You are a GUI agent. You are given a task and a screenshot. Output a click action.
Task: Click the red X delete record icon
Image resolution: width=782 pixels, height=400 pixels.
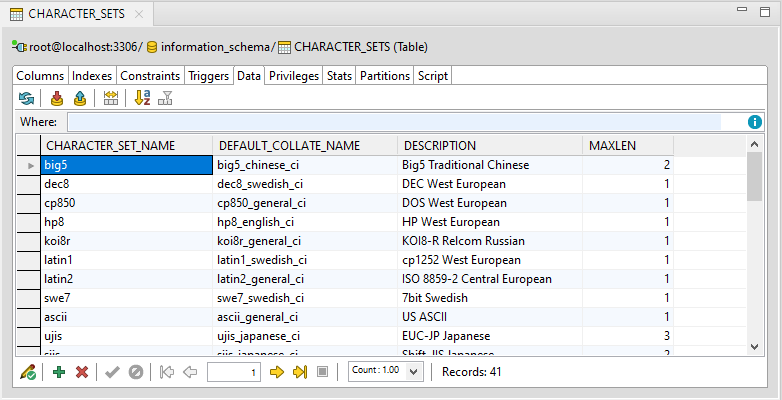point(82,372)
